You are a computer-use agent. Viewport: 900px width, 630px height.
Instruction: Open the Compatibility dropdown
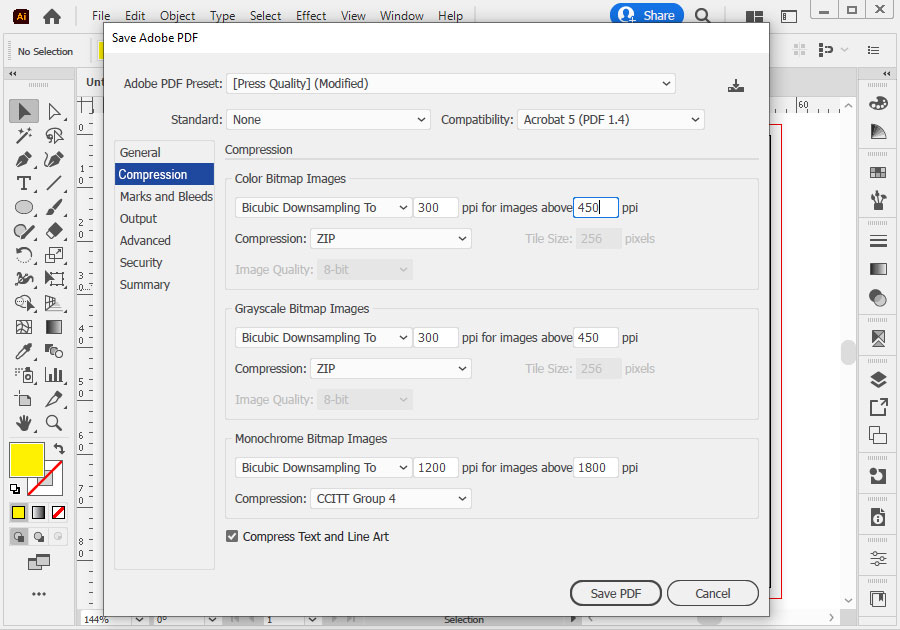point(611,120)
